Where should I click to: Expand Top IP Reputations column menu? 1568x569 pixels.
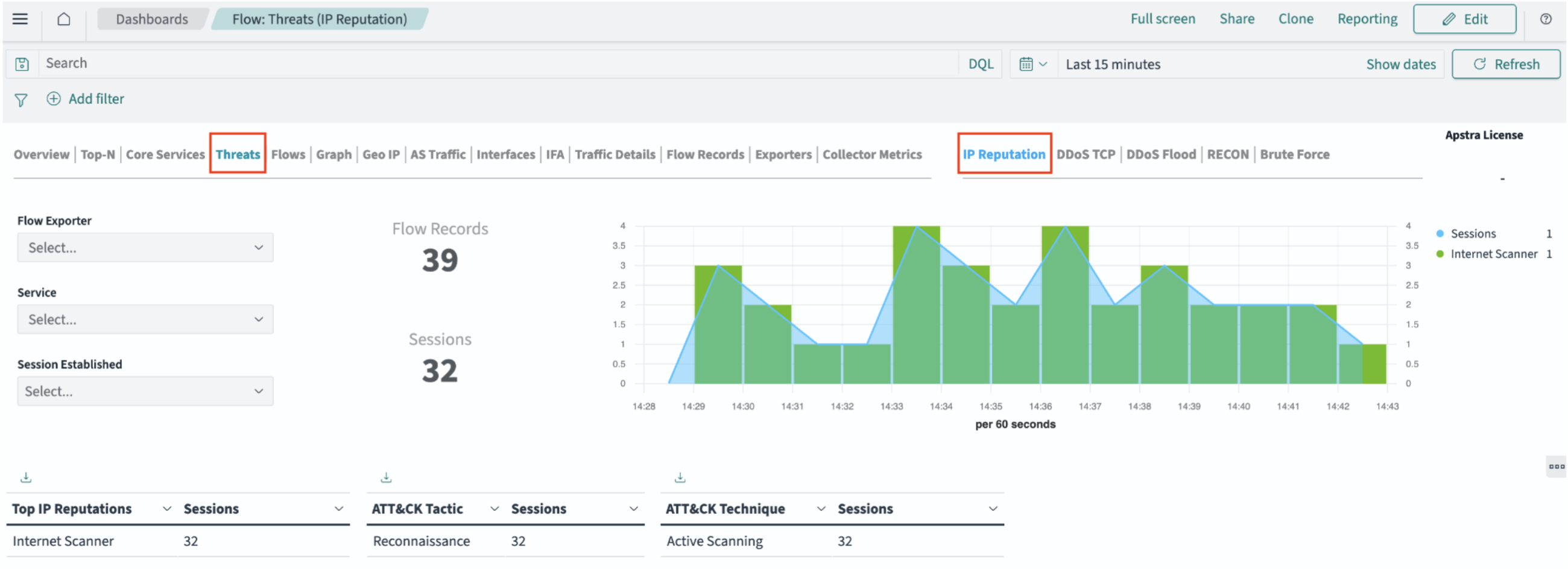click(167, 509)
